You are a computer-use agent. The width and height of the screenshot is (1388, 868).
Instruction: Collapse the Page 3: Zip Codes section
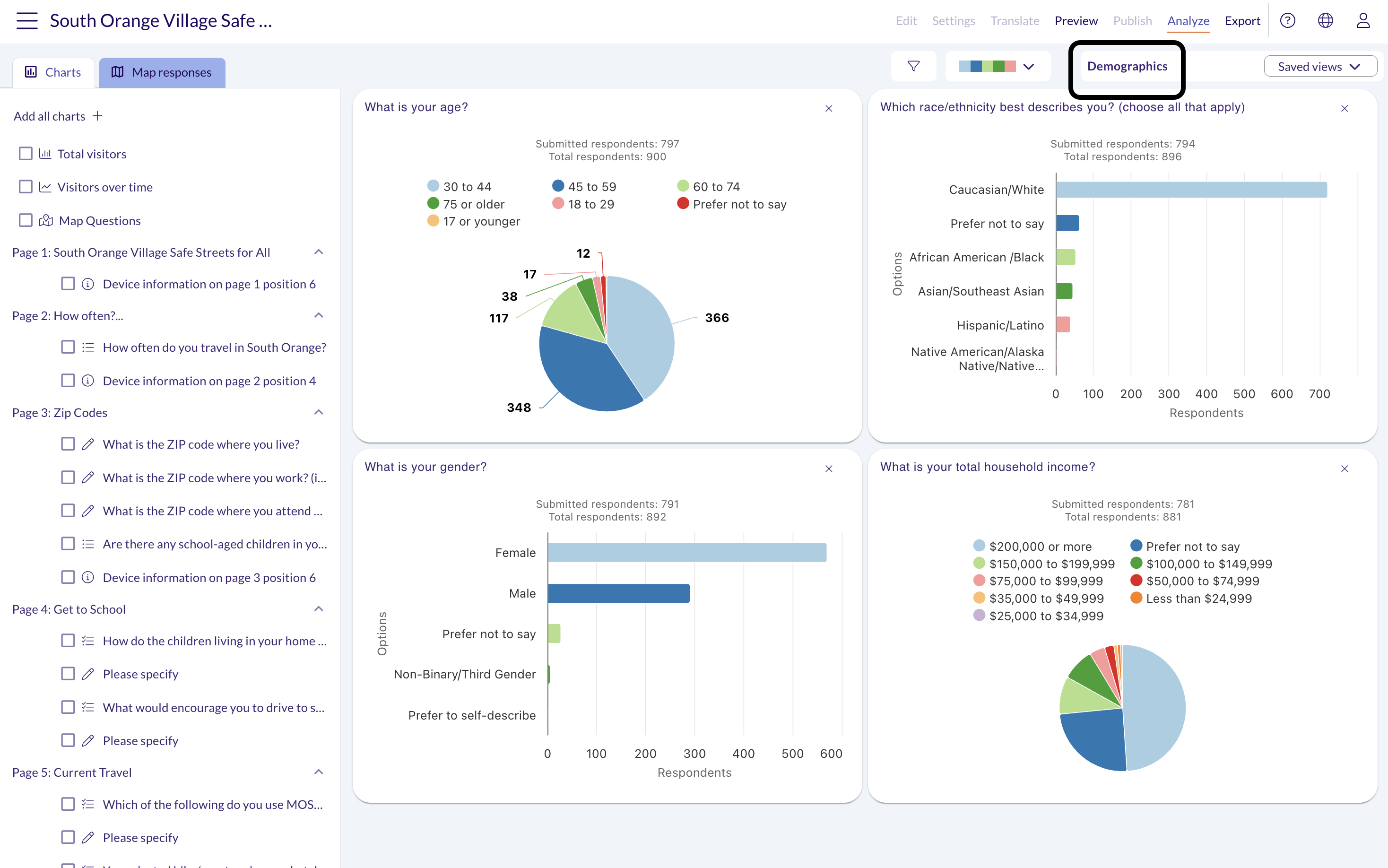point(319,412)
